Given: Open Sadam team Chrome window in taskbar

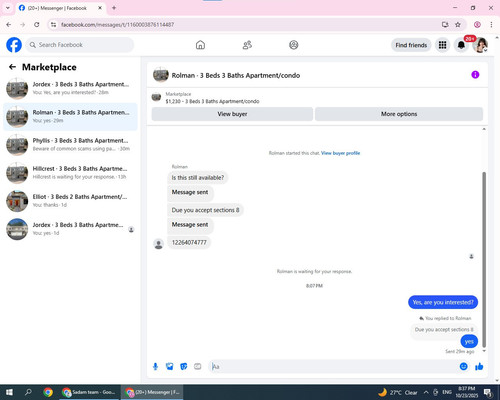Looking at the screenshot, I should (89, 392).
